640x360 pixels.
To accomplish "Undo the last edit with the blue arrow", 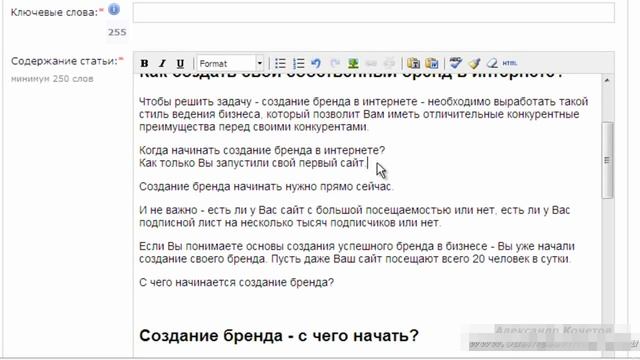I will (316, 63).
